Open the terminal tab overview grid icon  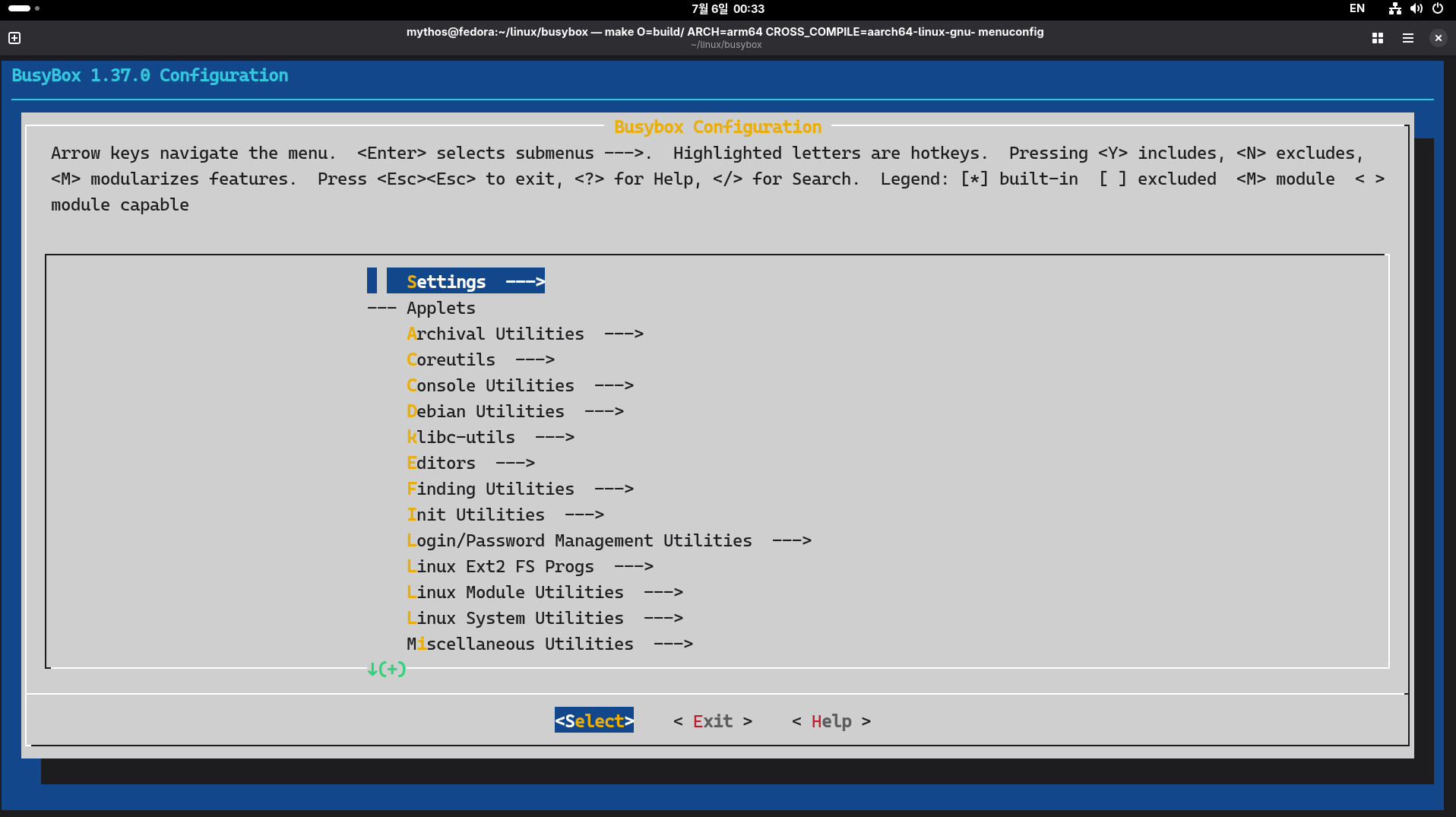1378,38
